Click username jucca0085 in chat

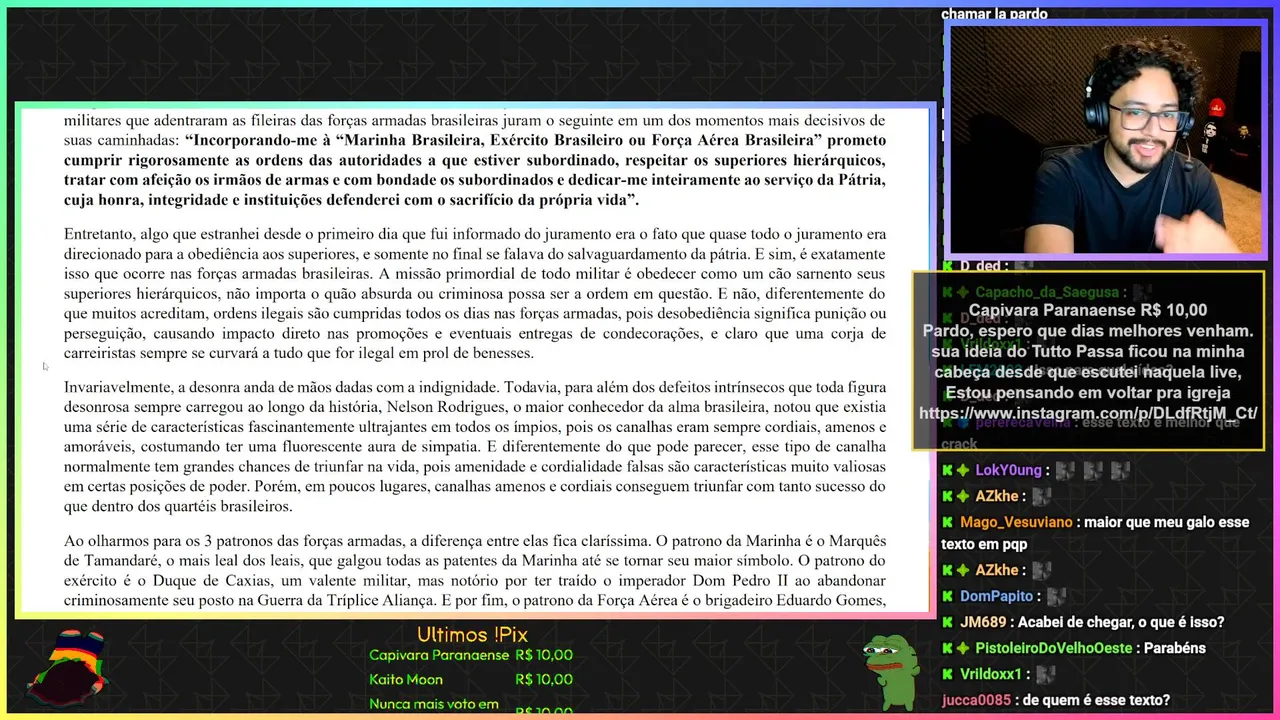coord(976,700)
